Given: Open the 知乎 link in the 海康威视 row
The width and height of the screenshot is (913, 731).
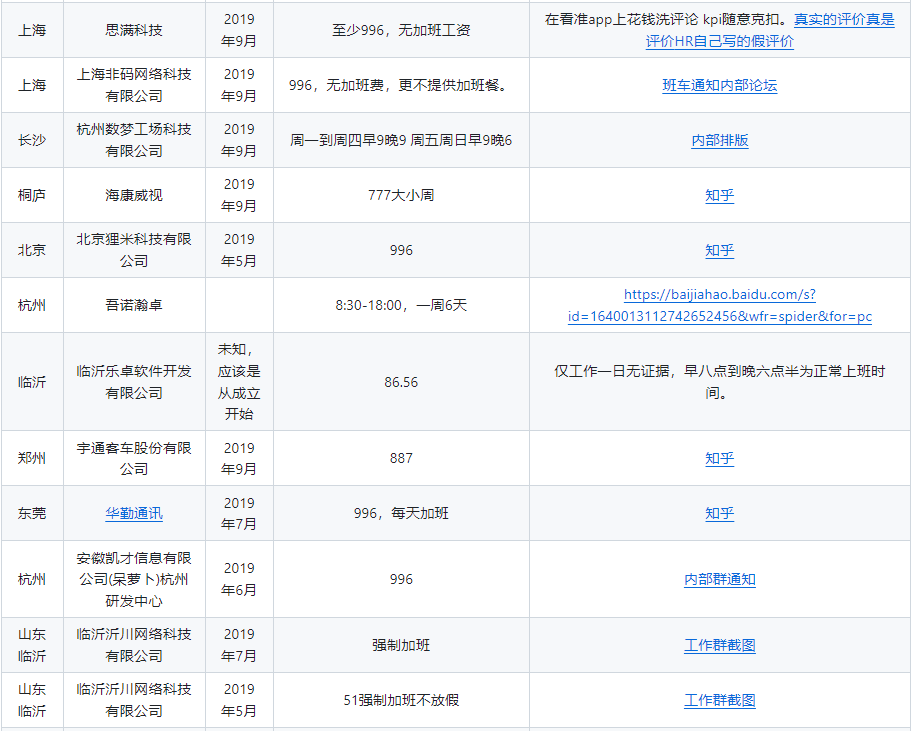Looking at the screenshot, I should tap(720, 195).
